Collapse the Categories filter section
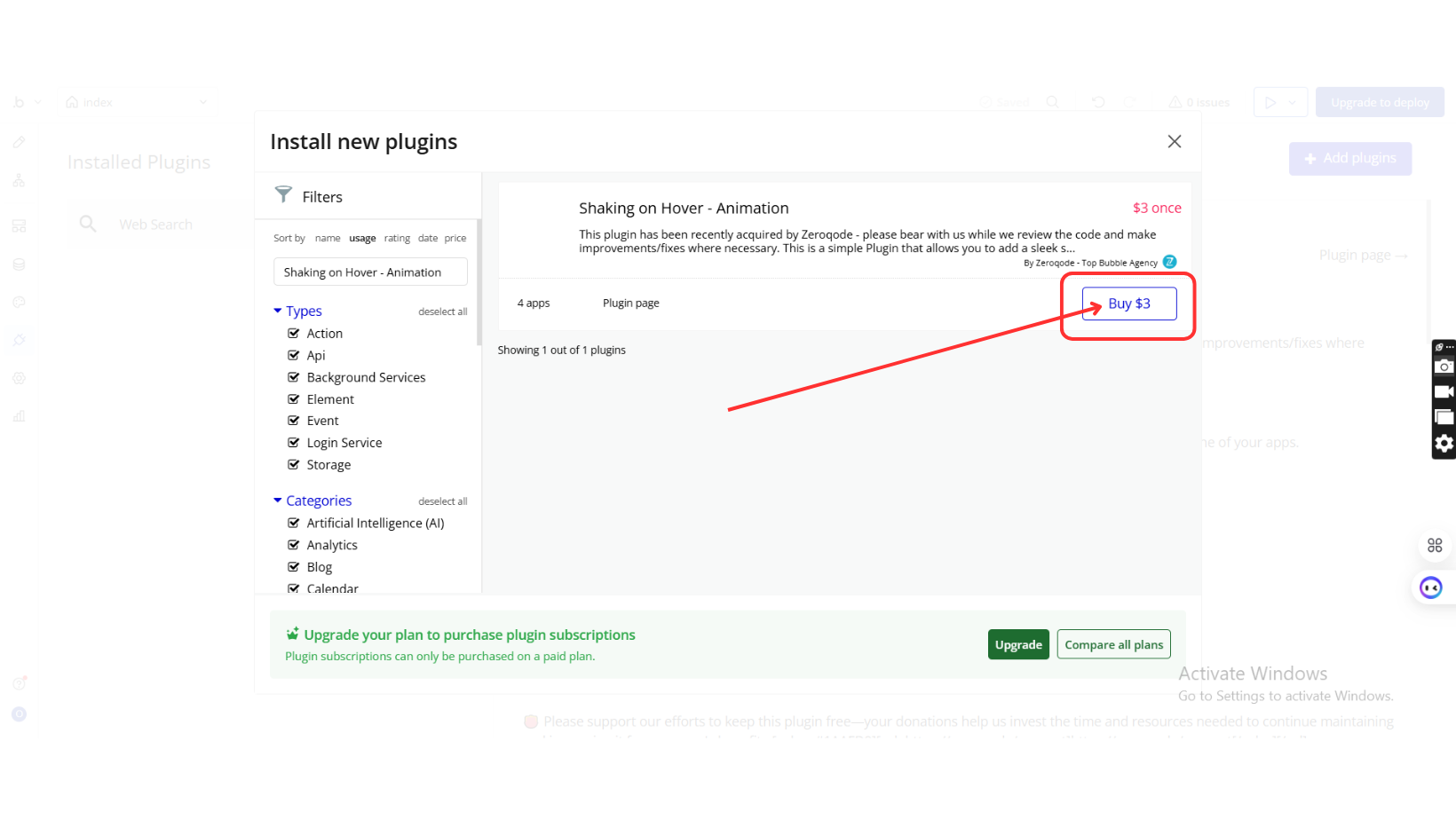This screenshot has height=820, width=1456. pos(278,501)
